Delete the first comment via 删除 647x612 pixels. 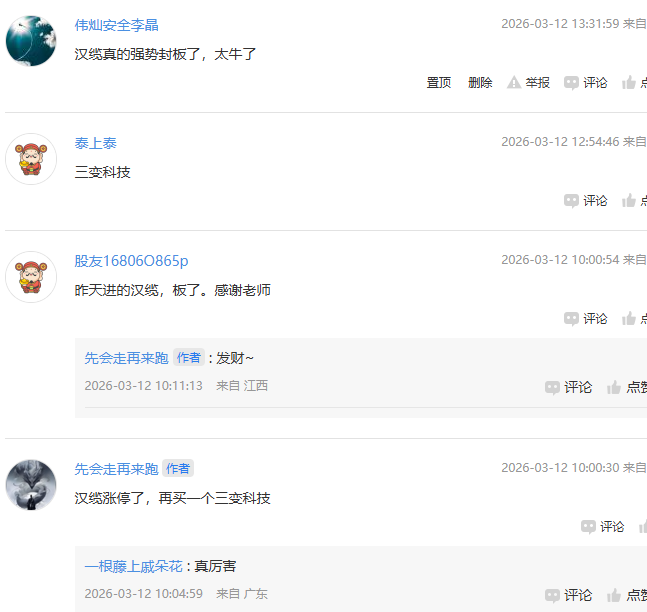[x=480, y=83]
